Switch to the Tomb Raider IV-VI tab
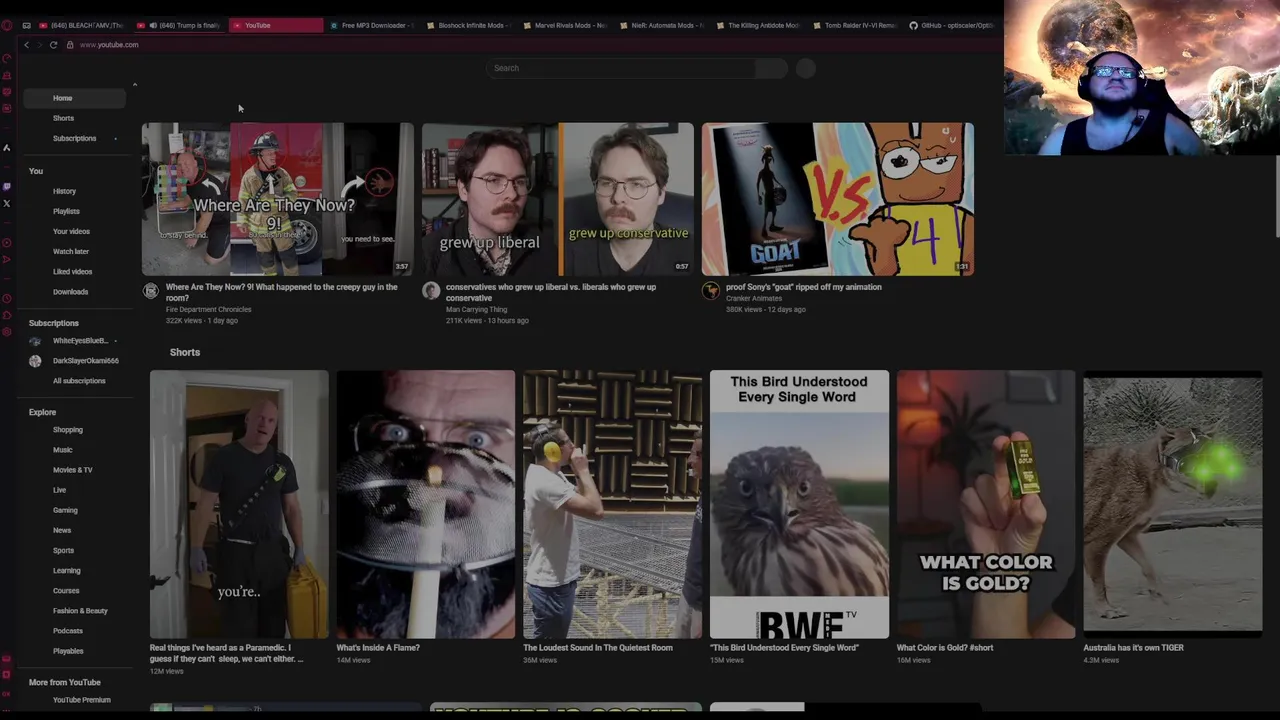1280x720 pixels. [x=855, y=25]
